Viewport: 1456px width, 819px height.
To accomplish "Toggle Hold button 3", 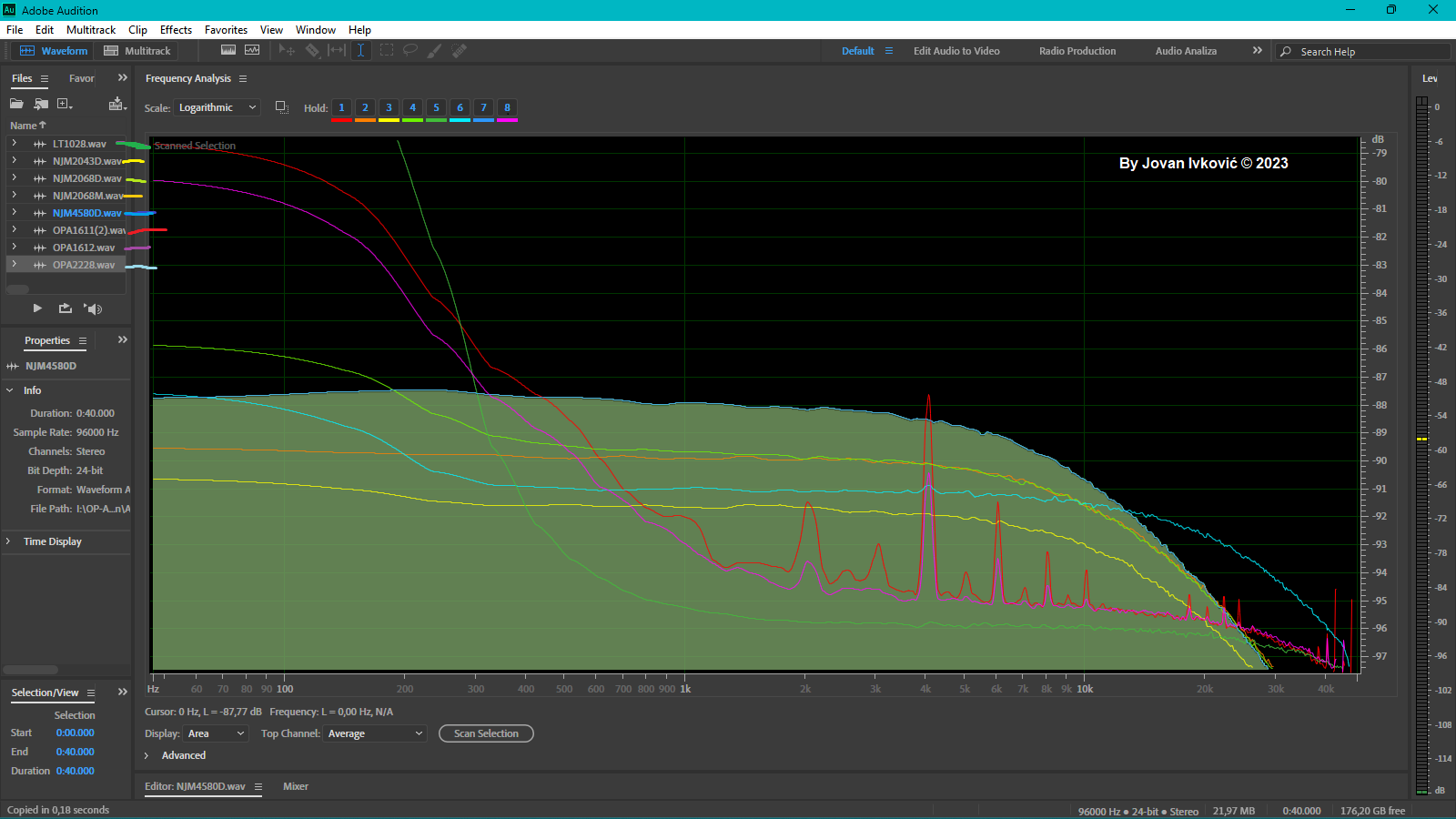I will pyautogui.click(x=389, y=108).
